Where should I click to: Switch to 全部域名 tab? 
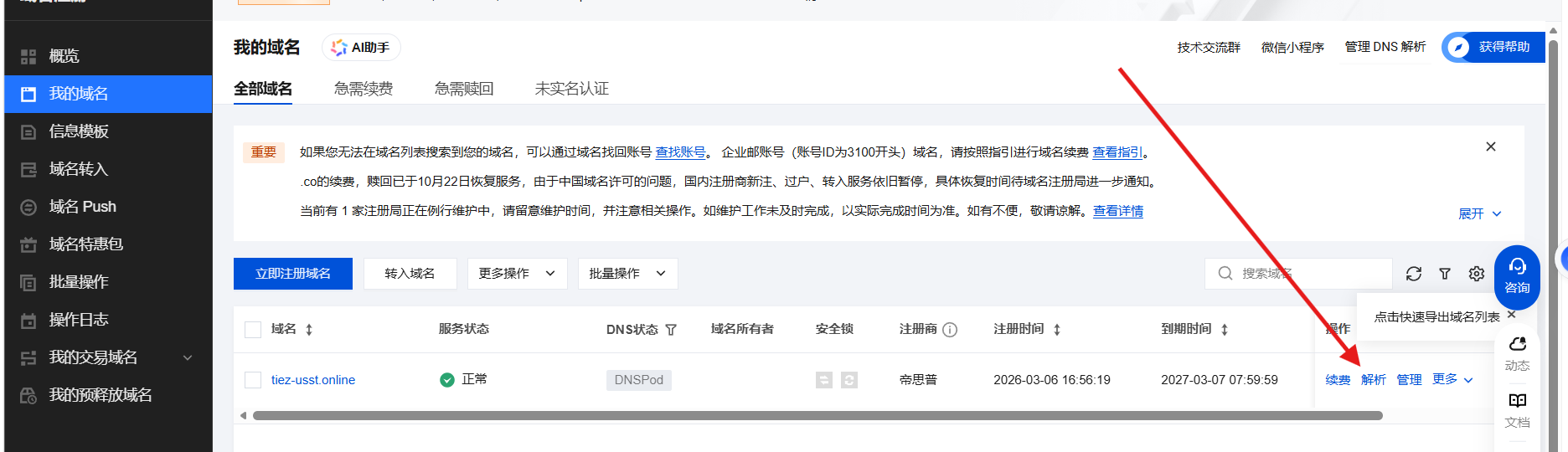[x=263, y=89]
